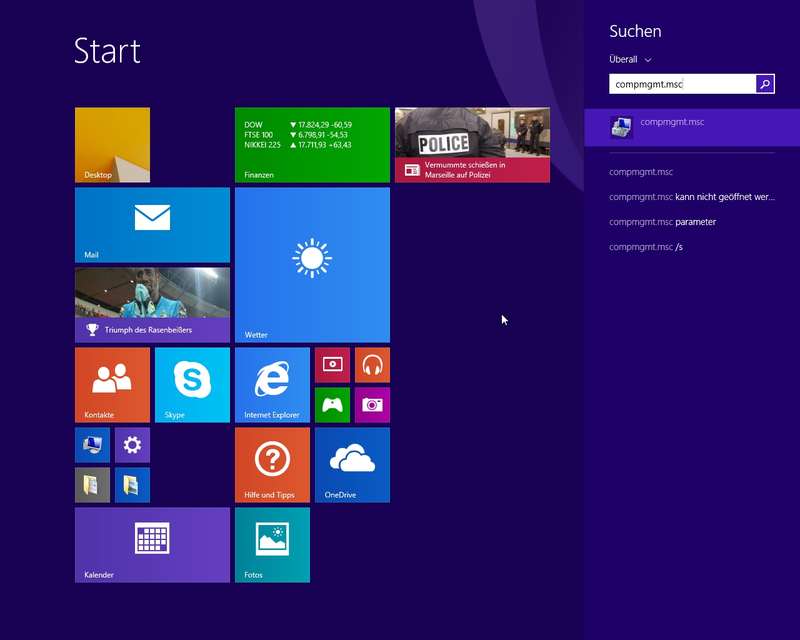This screenshot has height=640, width=800.
Task: Open the Wetter weather tile
Action: (x=312, y=264)
